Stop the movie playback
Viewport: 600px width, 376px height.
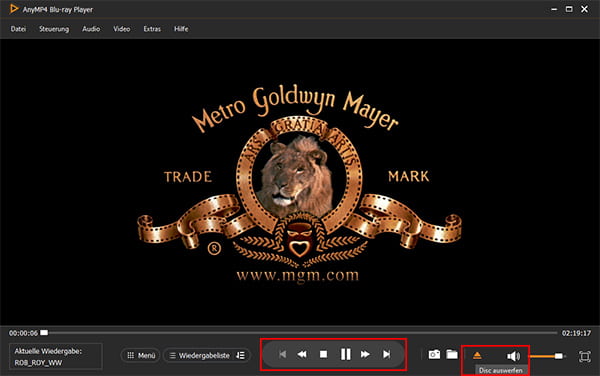coord(323,355)
